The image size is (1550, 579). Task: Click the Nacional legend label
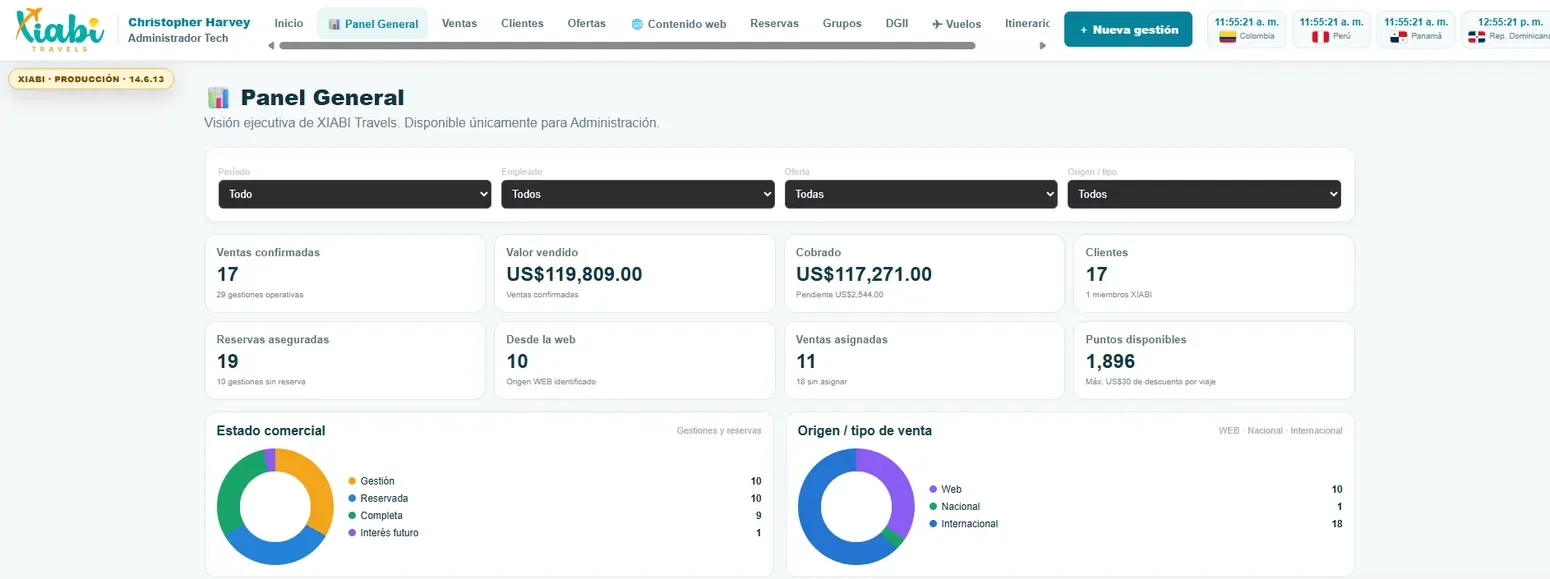click(x=961, y=507)
